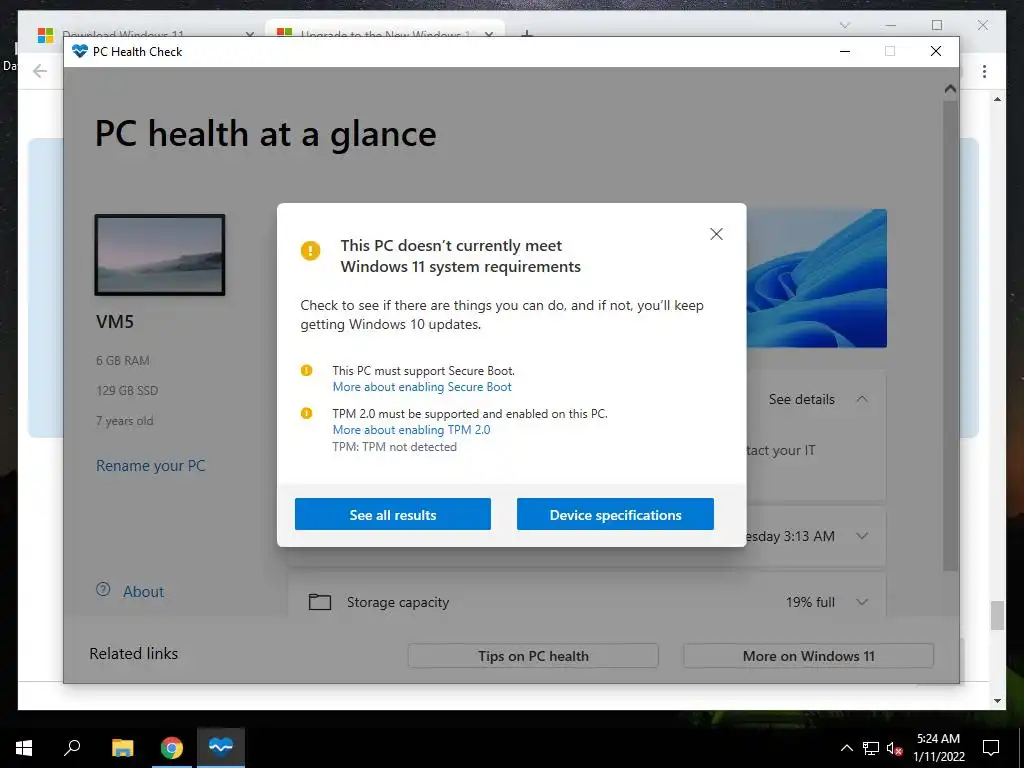Image resolution: width=1024 pixels, height=768 pixels.
Task: Open File Explorer from taskbar
Action: pos(123,748)
